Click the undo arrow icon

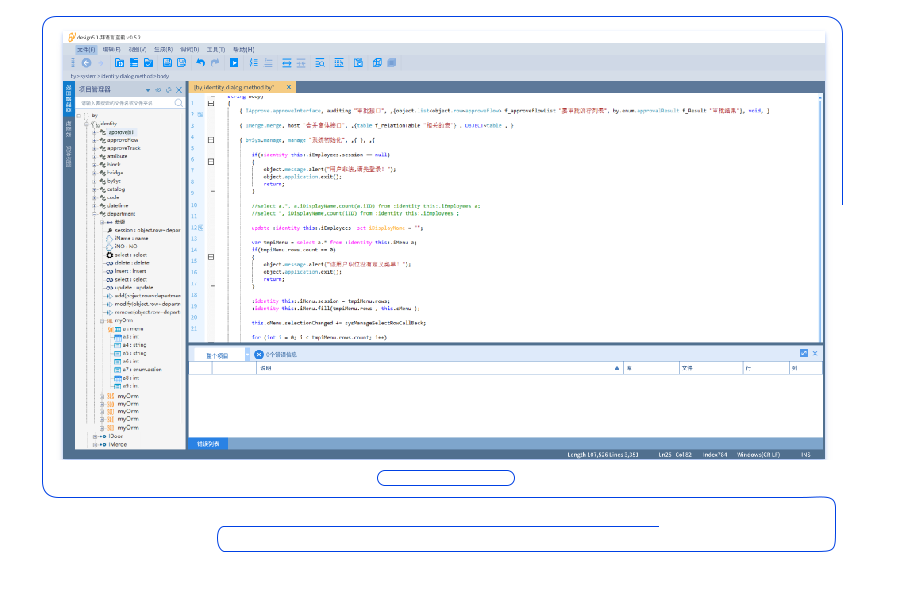point(200,63)
